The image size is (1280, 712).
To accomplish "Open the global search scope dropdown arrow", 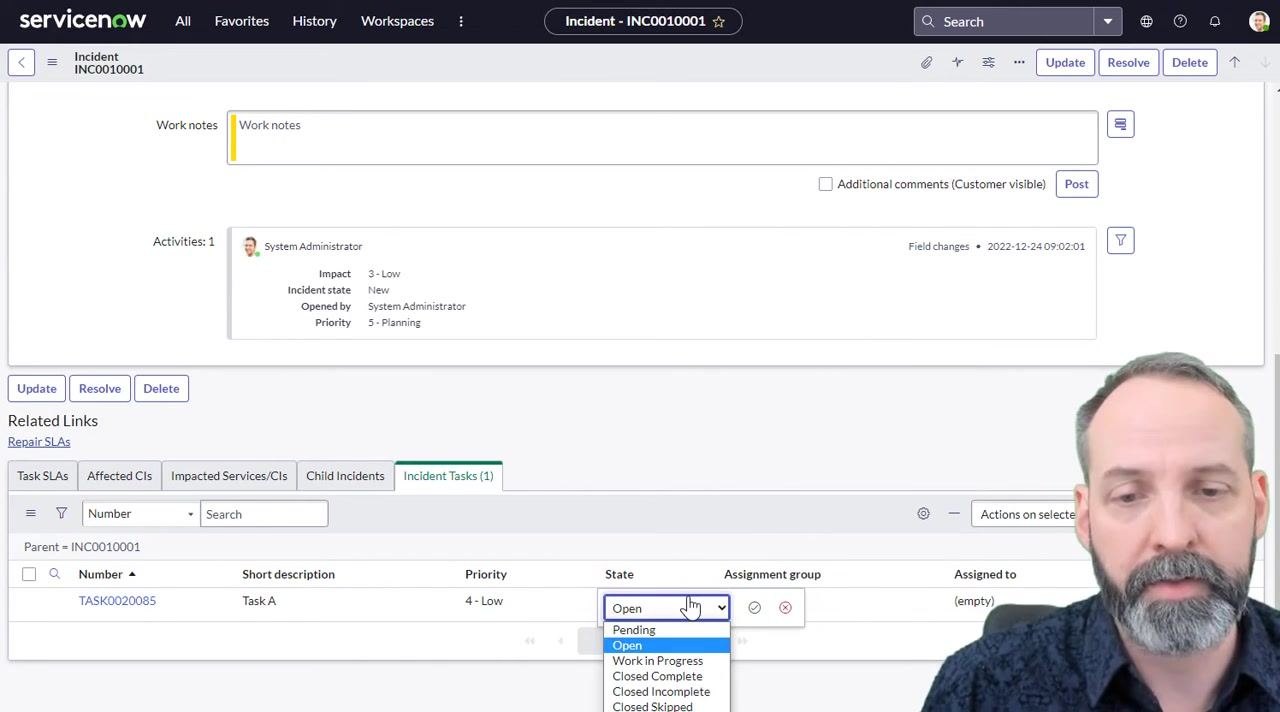I will point(1108,21).
